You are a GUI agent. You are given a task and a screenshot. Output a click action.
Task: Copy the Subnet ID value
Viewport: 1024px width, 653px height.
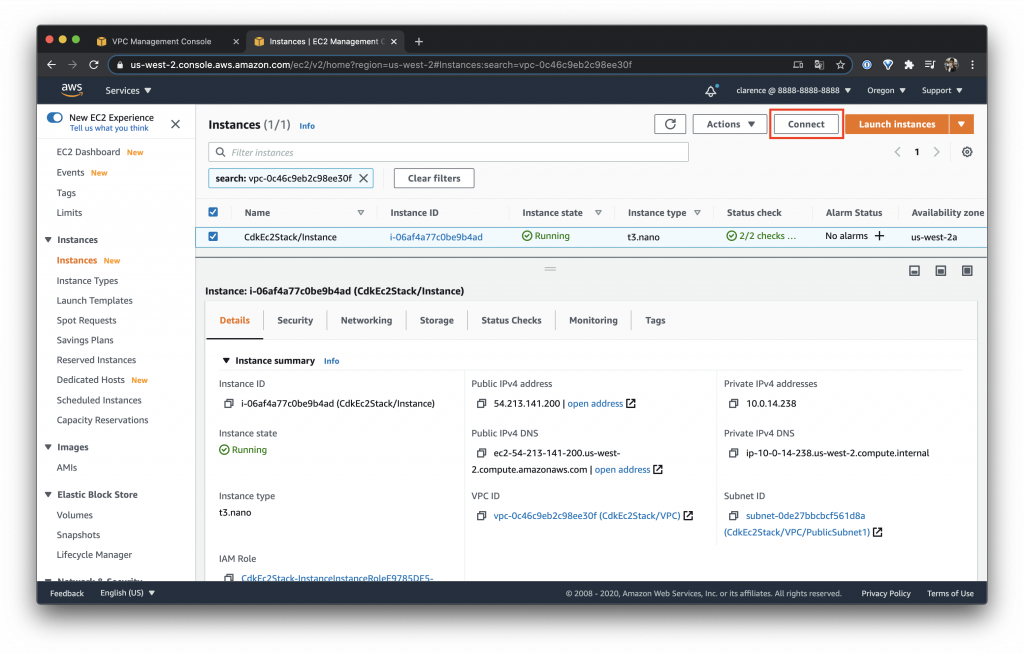(x=733, y=515)
